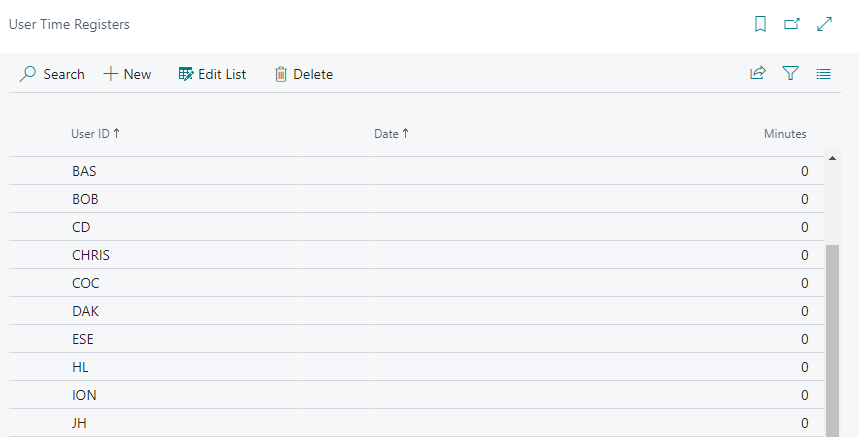Viewport: 859px width, 437px height.
Task: Open the list view layout icon
Action: (x=823, y=74)
